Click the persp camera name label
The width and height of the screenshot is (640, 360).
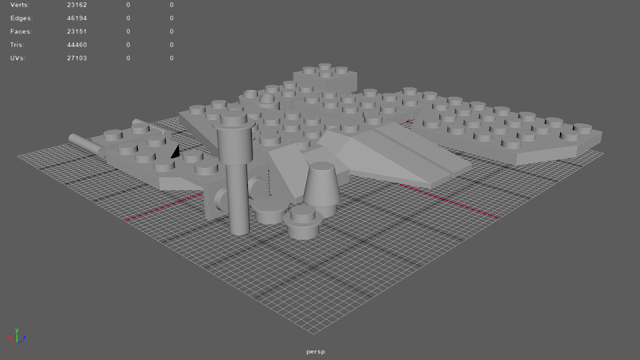click(x=316, y=351)
